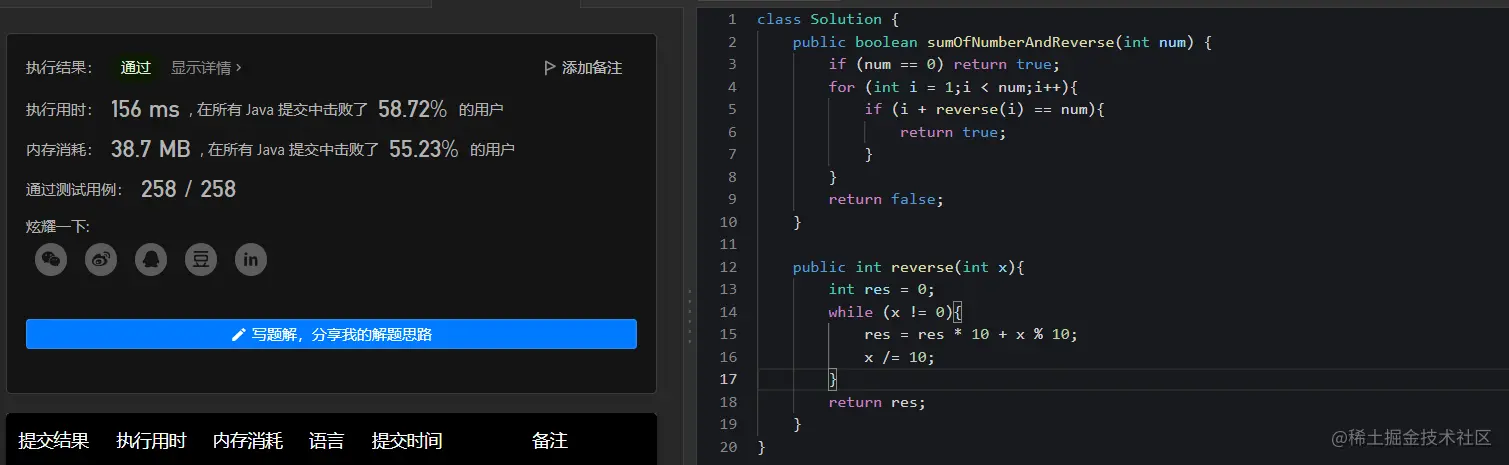The height and width of the screenshot is (465, 1509).
Task: Share result via LinkedIn icon
Action: [x=251, y=260]
